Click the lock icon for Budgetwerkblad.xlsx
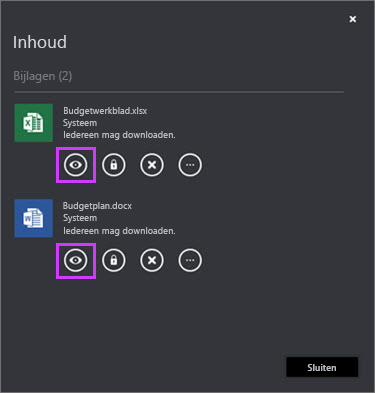 (114, 165)
